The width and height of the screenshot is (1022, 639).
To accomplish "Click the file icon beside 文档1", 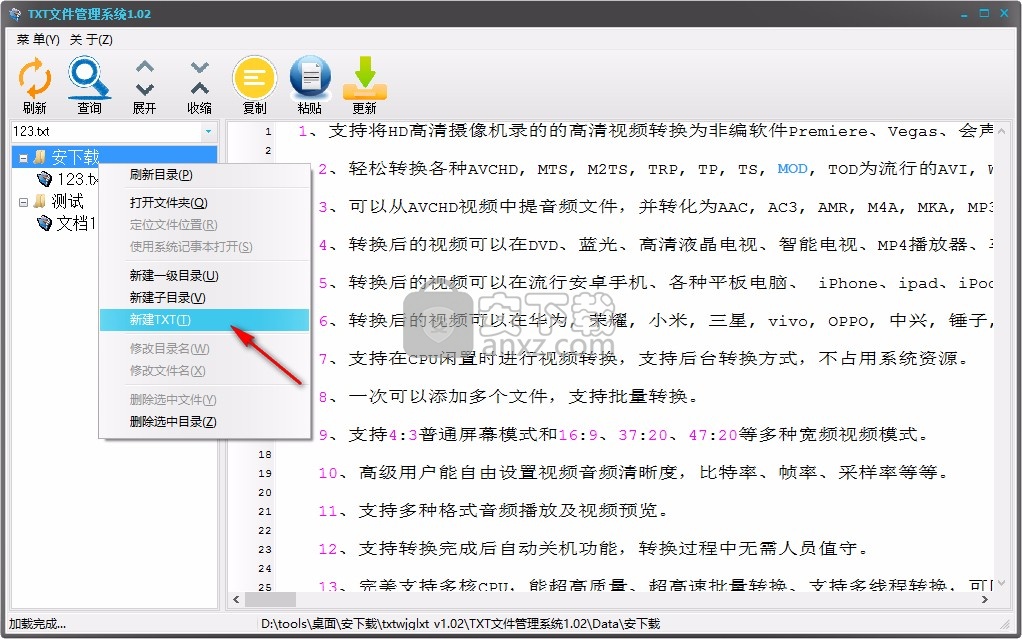I will (45, 223).
